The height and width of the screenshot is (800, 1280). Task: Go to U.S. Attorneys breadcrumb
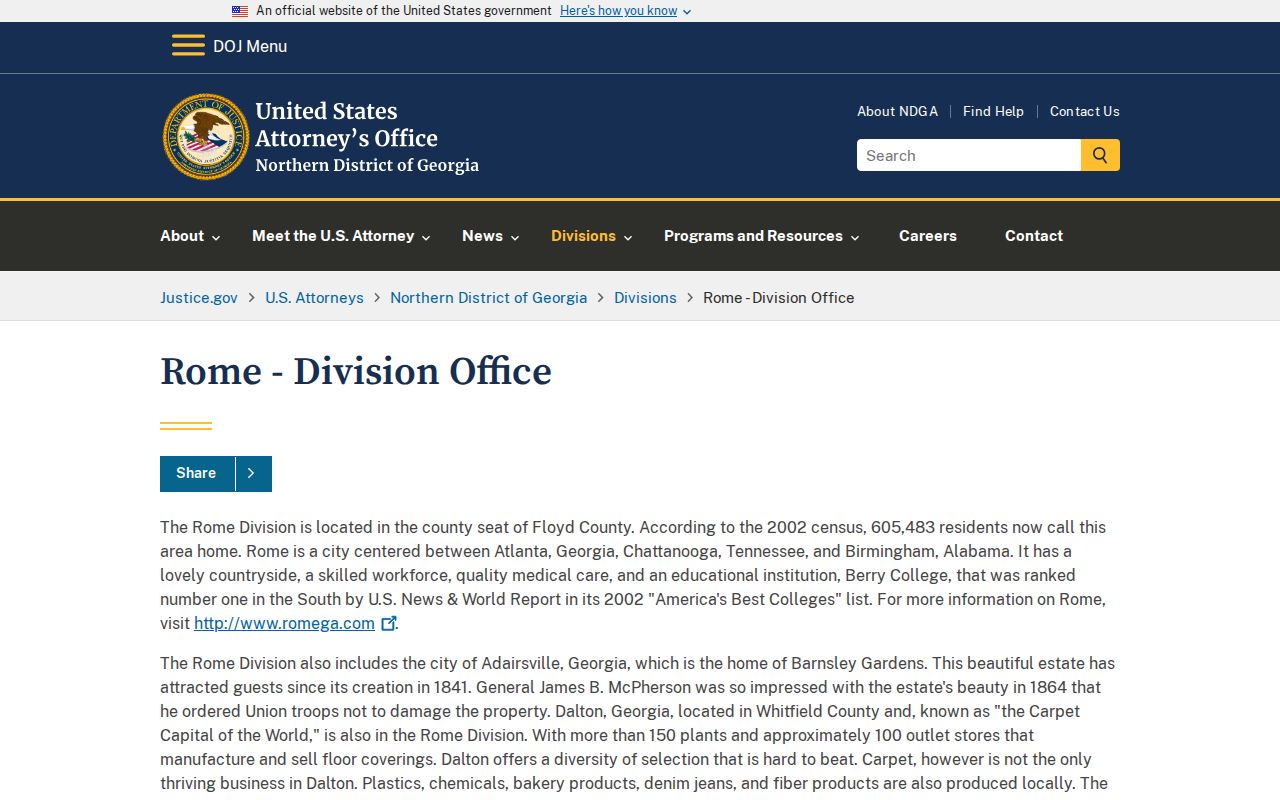tap(314, 297)
